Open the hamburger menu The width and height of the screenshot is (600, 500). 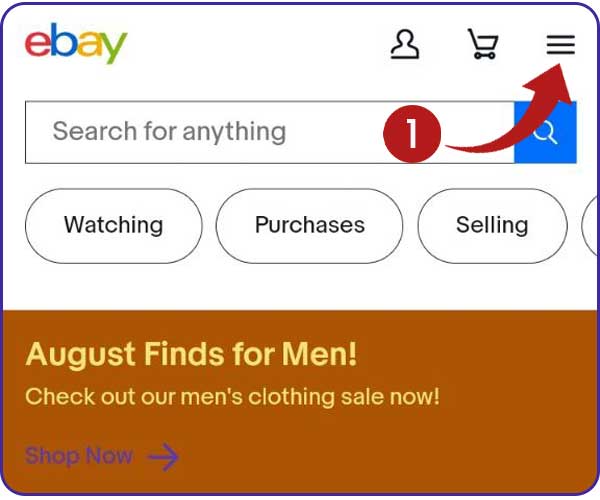561,45
